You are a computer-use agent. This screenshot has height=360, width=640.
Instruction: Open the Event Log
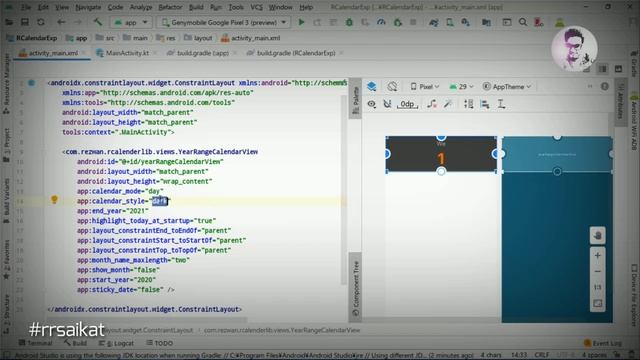click(x=602, y=343)
